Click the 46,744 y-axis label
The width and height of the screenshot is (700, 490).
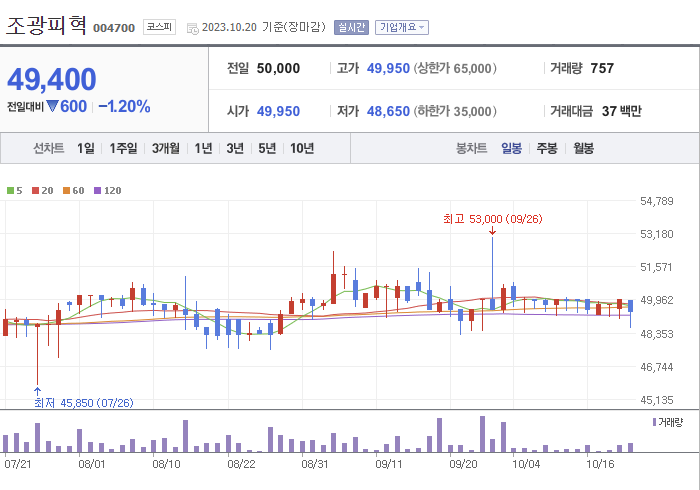point(656,367)
